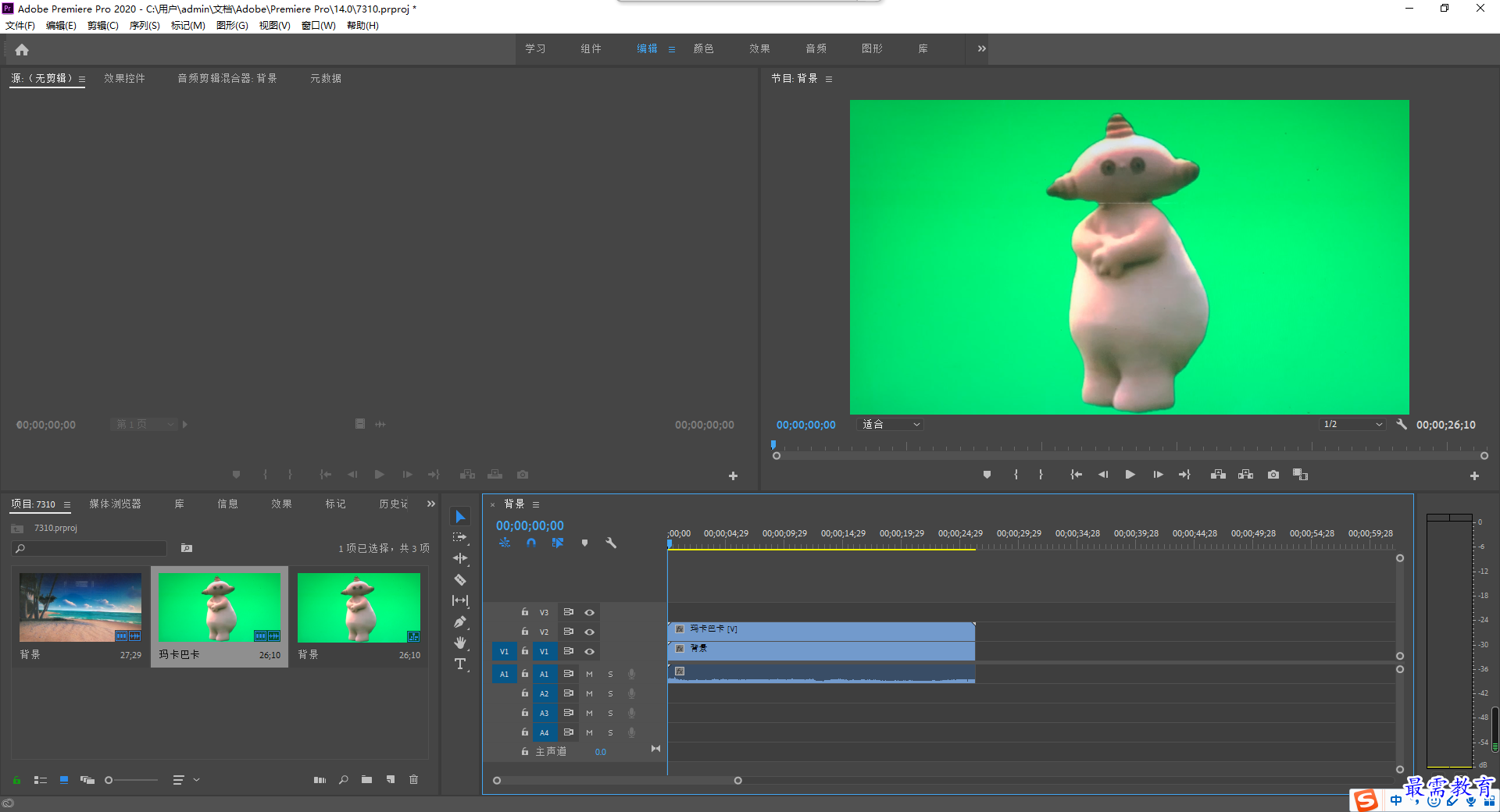Screen dimensions: 1500x812
Task: Toggle timeline snapping magnet
Action: click(x=531, y=543)
